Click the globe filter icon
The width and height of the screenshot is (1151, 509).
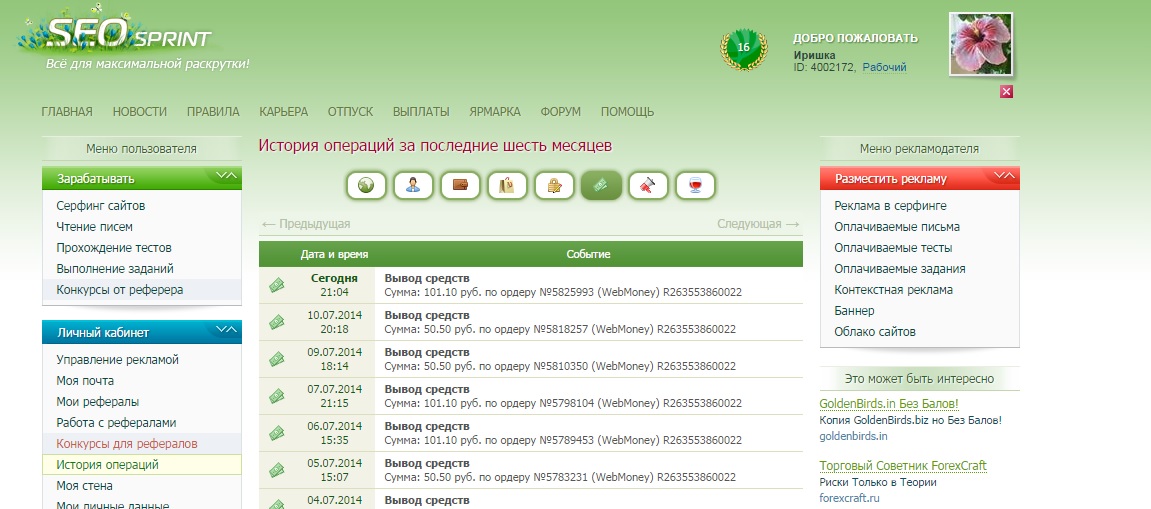click(x=366, y=185)
